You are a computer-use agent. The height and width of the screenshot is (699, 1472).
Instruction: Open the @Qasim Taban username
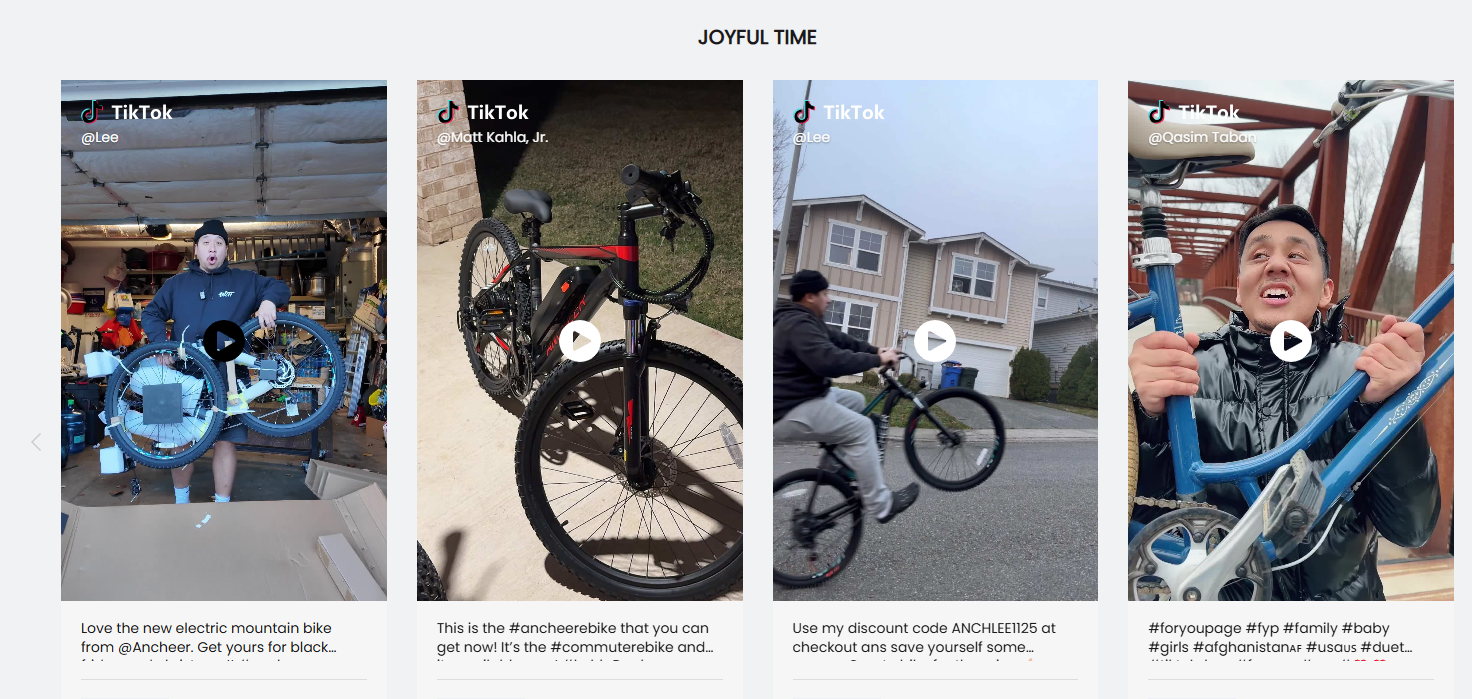[1201, 137]
